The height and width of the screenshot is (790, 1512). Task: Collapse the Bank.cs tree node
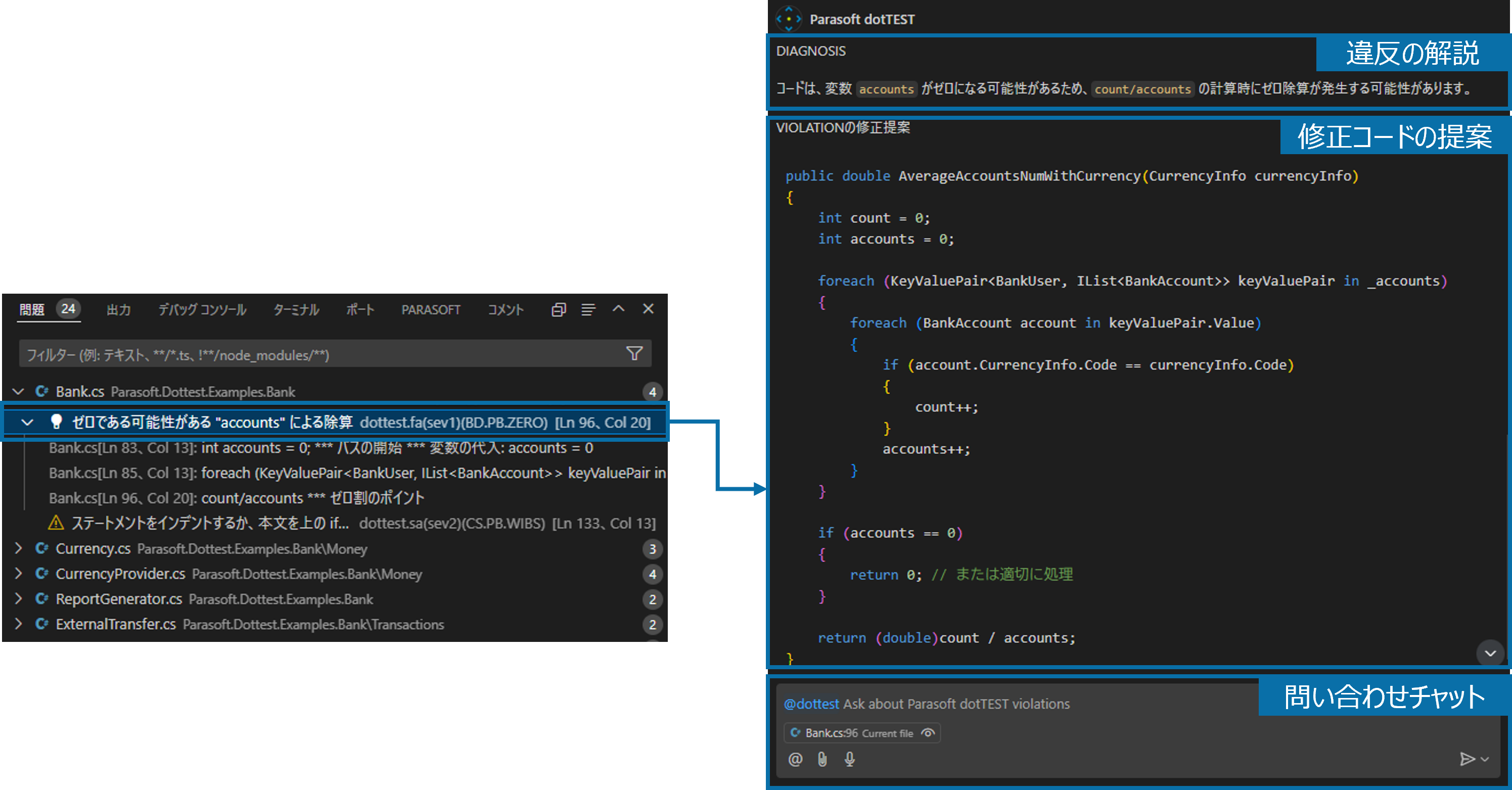18,391
